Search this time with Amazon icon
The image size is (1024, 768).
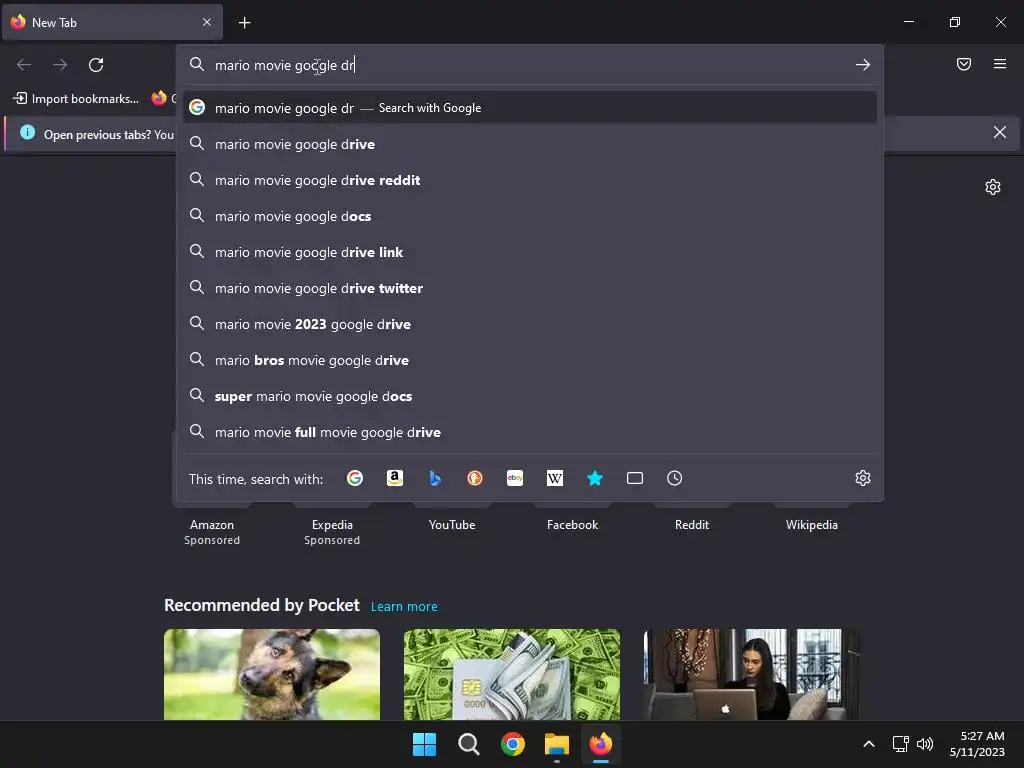pyautogui.click(x=394, y=478)
